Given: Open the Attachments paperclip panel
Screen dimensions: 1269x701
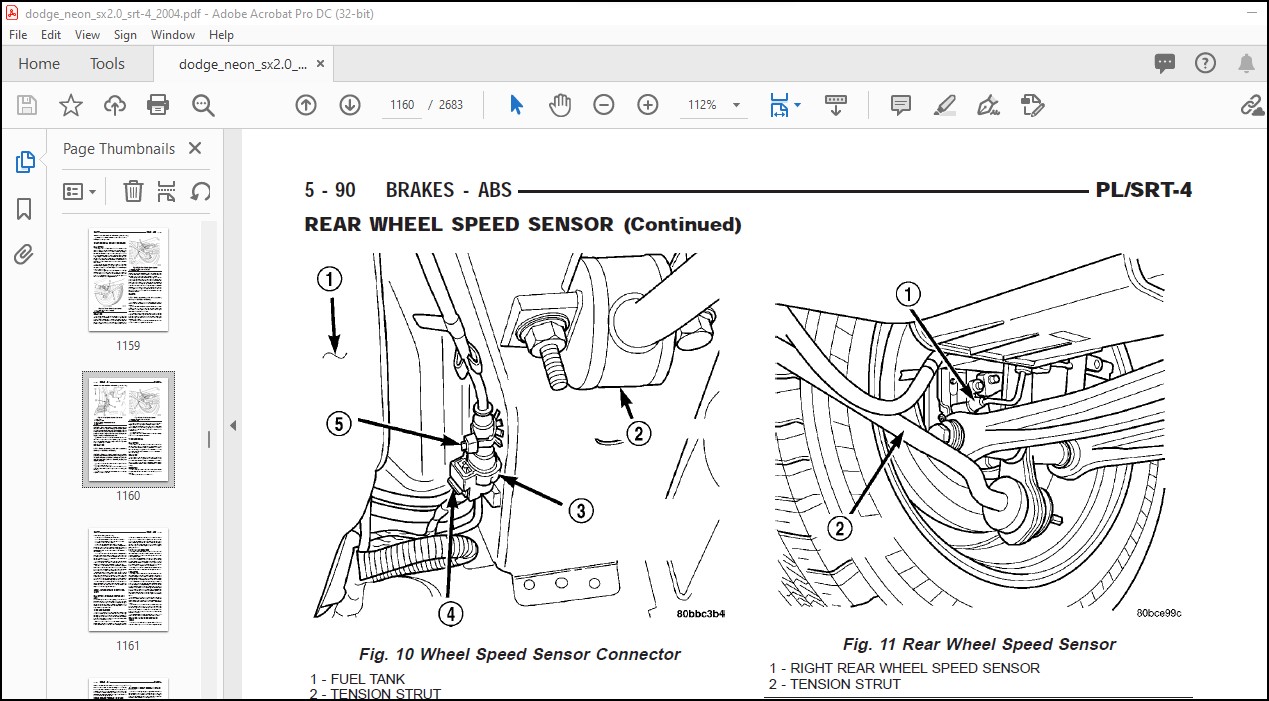Looking at the screenshot, I should click(25, 255).
